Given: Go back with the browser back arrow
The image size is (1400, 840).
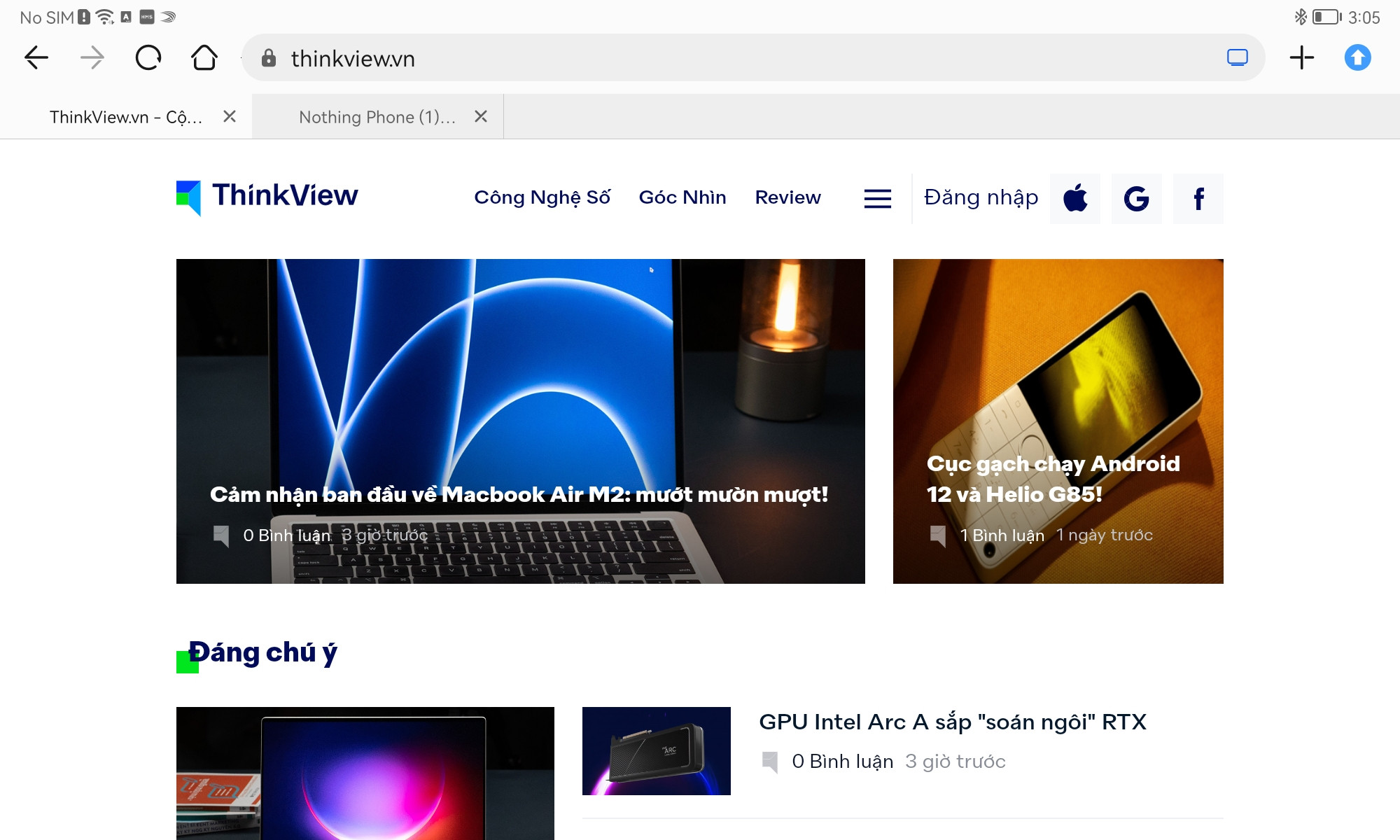Looking at the screenshot, I should tap(36, 57).
